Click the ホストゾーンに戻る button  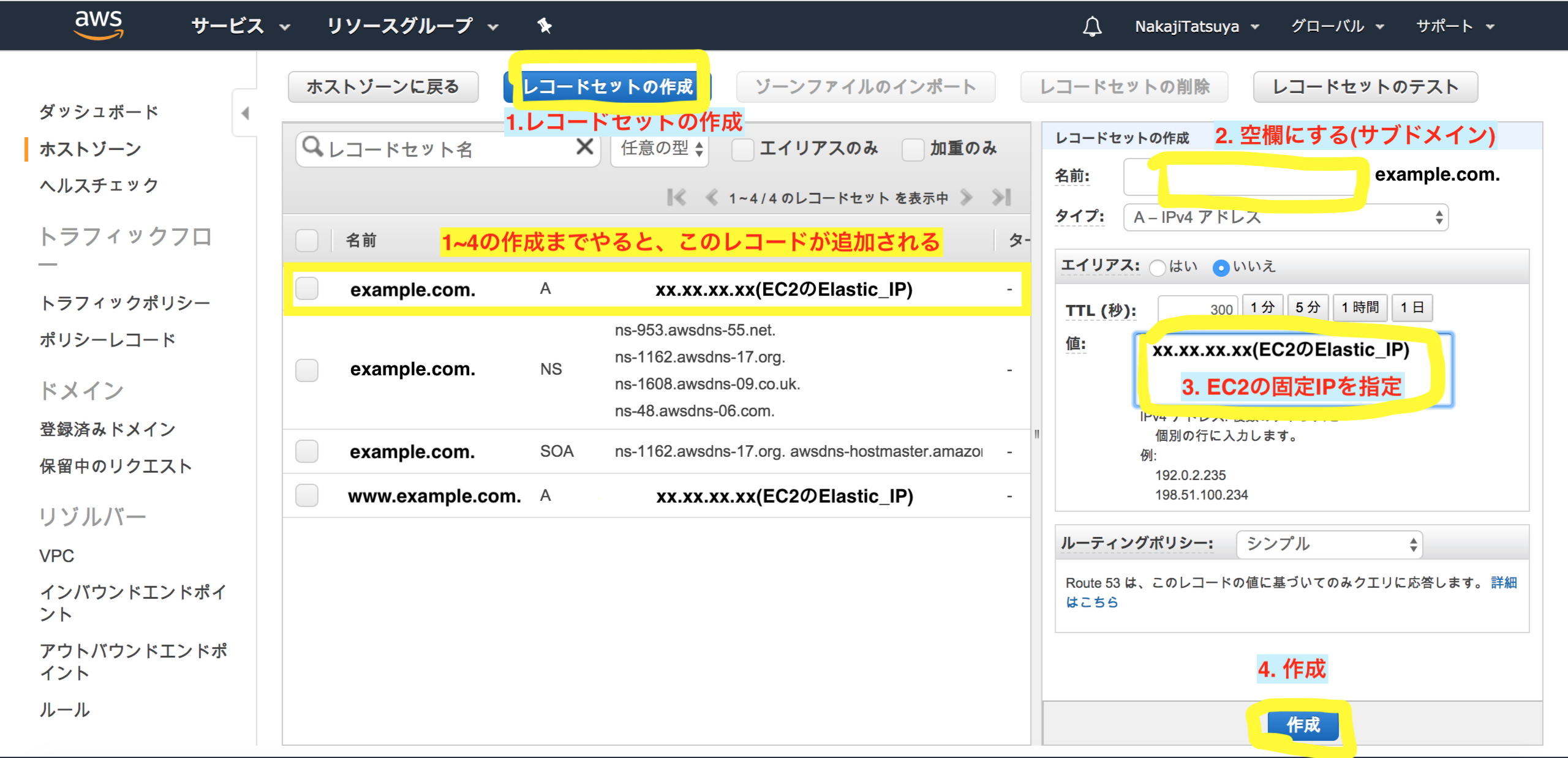[383, 87]
